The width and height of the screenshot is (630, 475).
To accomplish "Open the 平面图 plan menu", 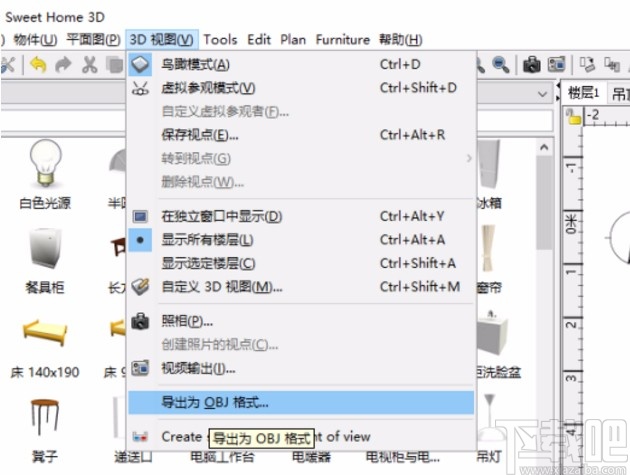I will click(93, 40).
